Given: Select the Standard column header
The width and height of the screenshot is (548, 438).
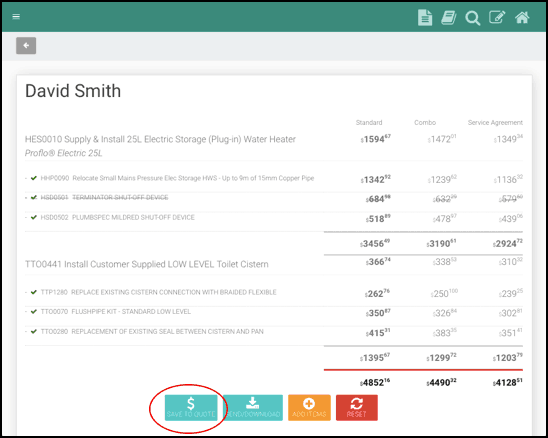Looking at the screenshot, I should pyautogui.click(x=369, y=122).
